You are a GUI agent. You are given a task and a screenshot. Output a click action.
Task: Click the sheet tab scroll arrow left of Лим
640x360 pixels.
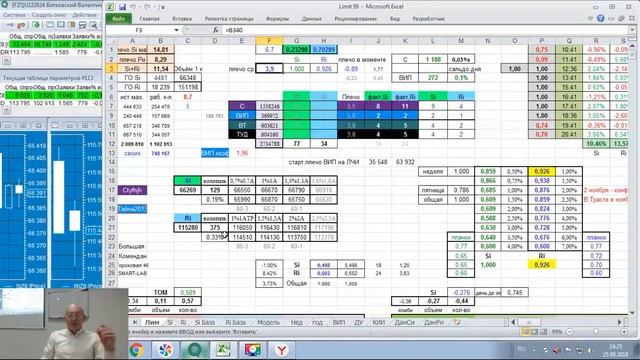coord(135,322)
